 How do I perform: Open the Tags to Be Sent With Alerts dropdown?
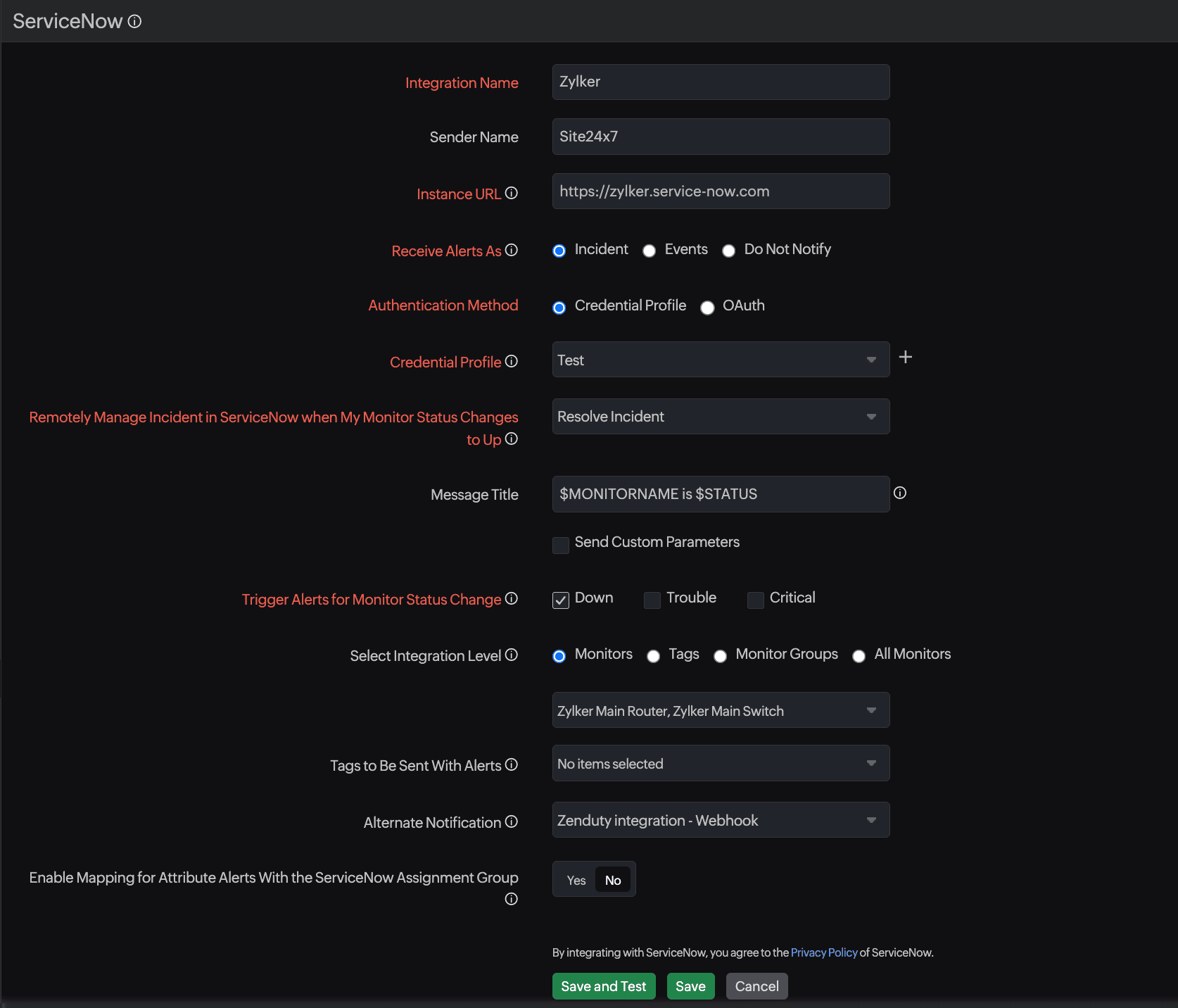[720, 763]
